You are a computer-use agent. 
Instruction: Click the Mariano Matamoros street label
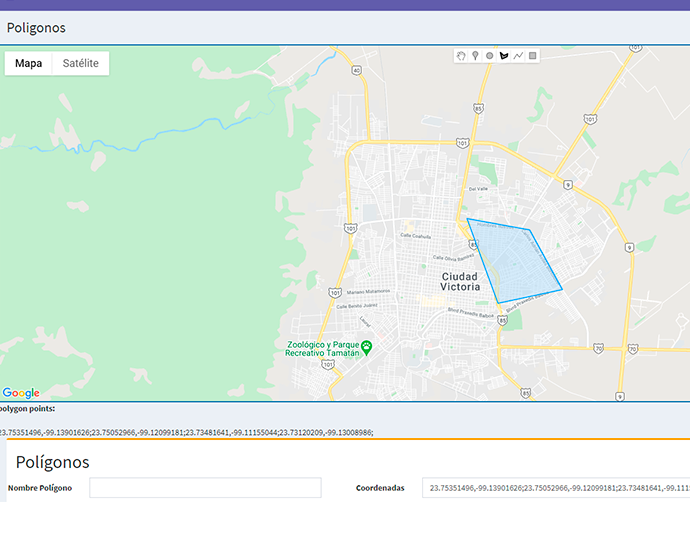366,291
